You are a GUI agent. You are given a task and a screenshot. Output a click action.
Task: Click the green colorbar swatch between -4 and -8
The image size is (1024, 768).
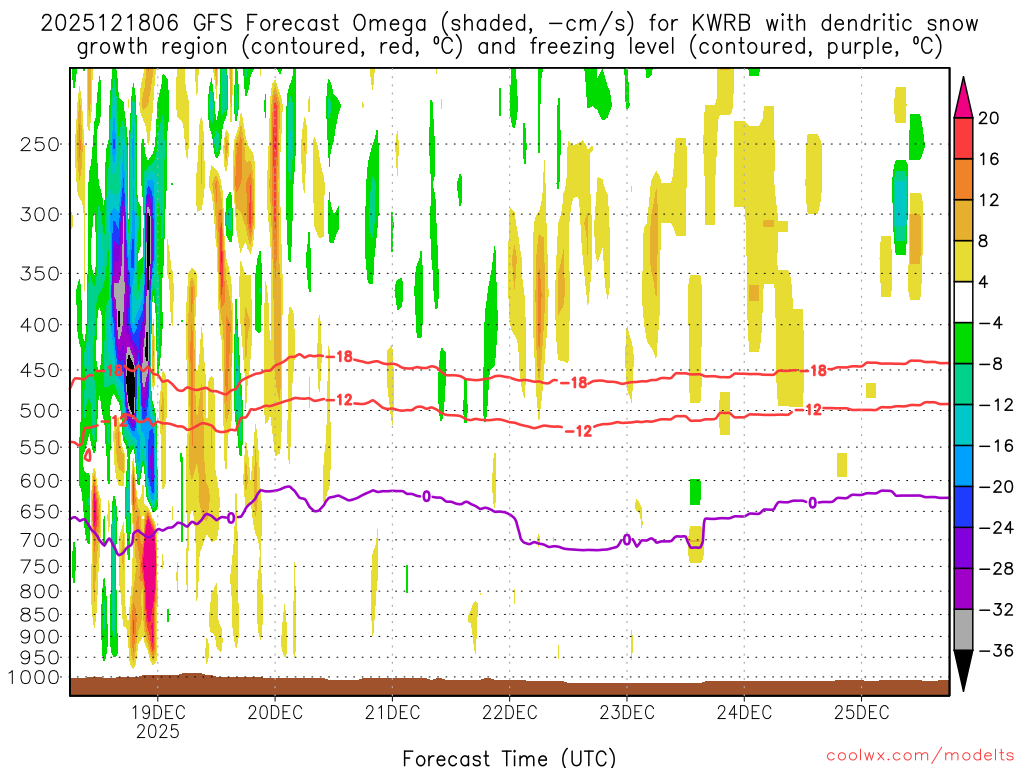pyautogui.click(x=963, y=344)
